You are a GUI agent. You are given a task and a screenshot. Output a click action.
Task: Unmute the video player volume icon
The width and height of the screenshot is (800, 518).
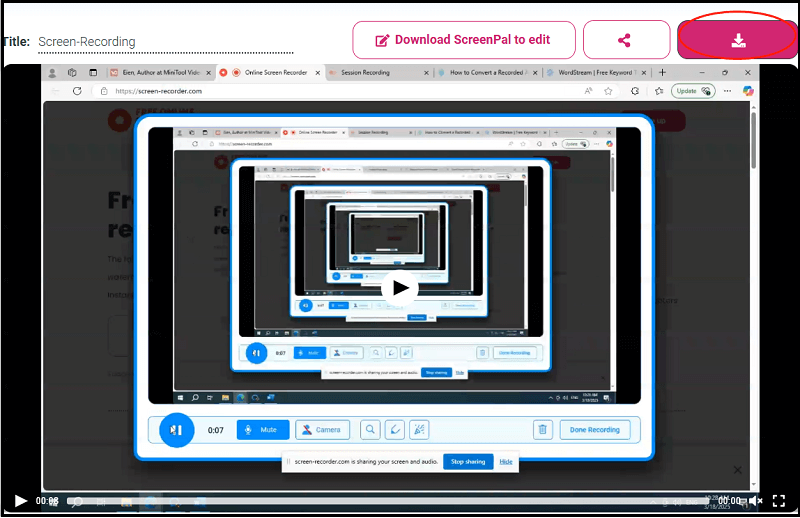click(x=756, y=501)
